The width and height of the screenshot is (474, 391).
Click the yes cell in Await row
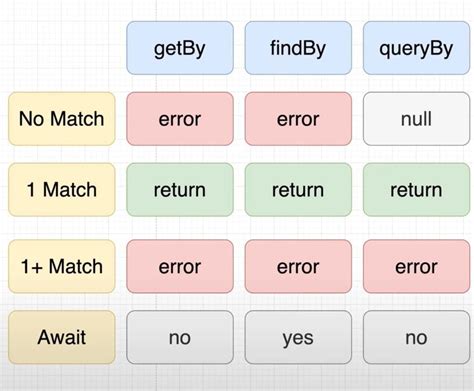click(x=298, y=337)
